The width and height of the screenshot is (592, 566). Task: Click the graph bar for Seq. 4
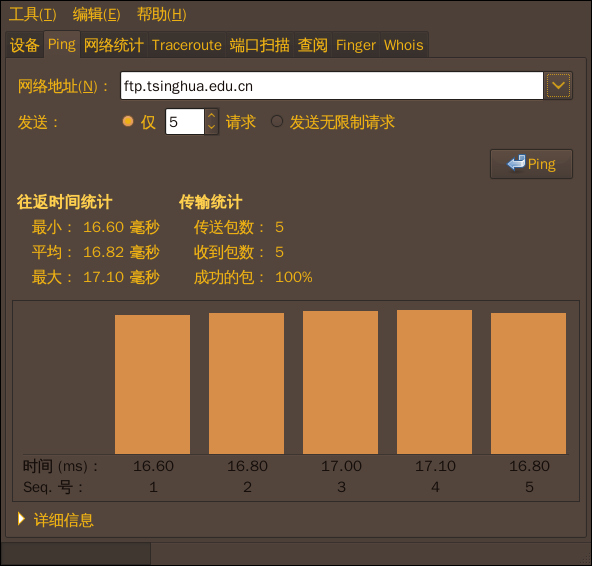(x=435, y=382)
